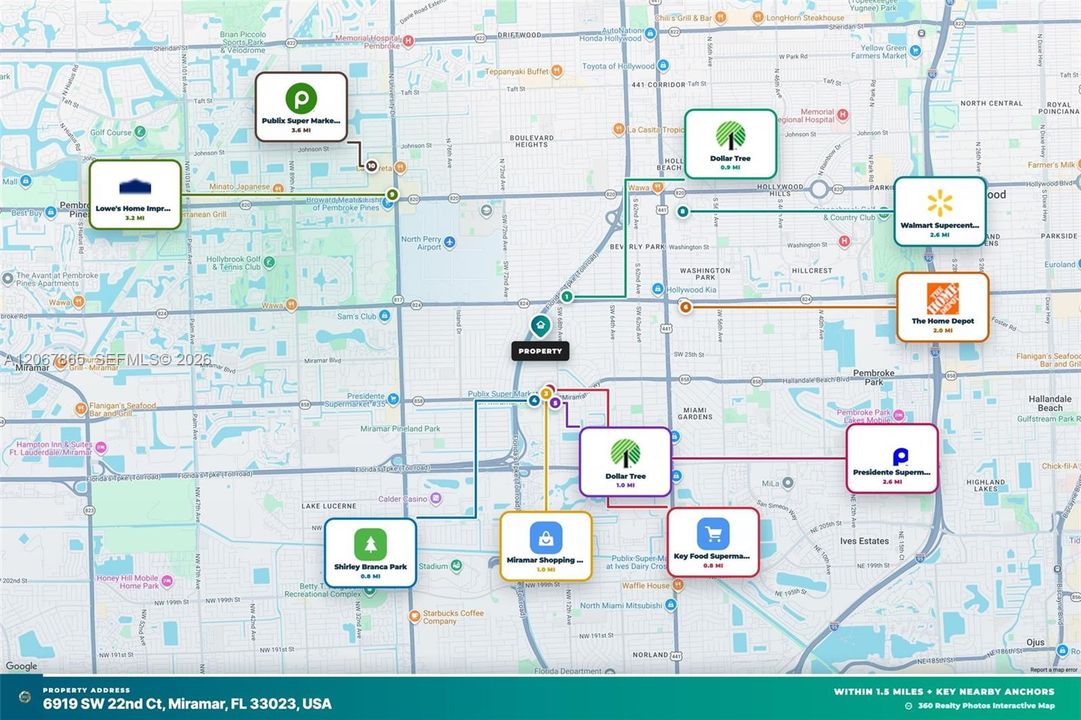
Task: Select the Hollybrook Golf & Tennis Club pin
Action: coord(270,262)
